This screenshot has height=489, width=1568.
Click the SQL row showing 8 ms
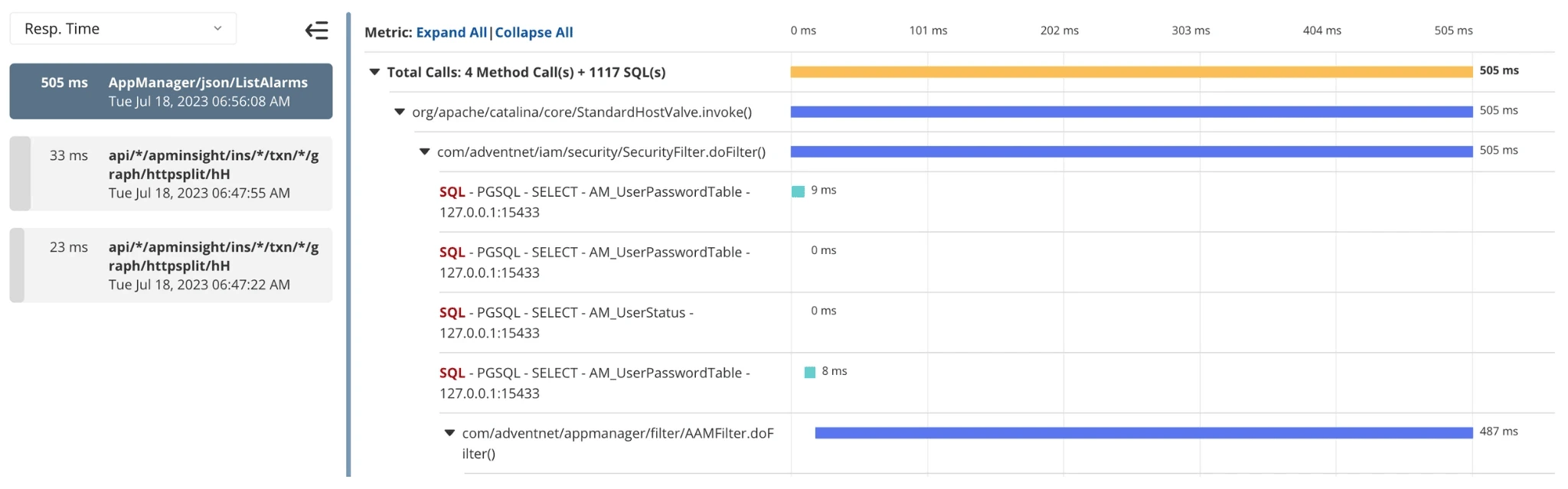594,383
